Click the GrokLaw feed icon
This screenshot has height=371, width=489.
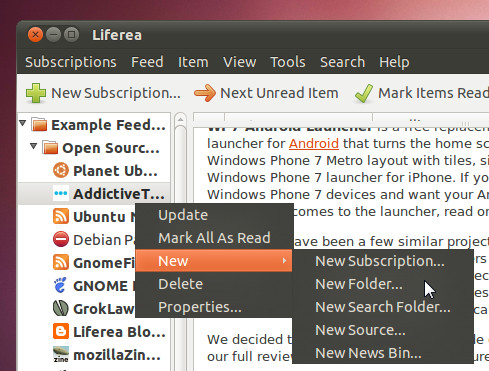pos(61,308)
